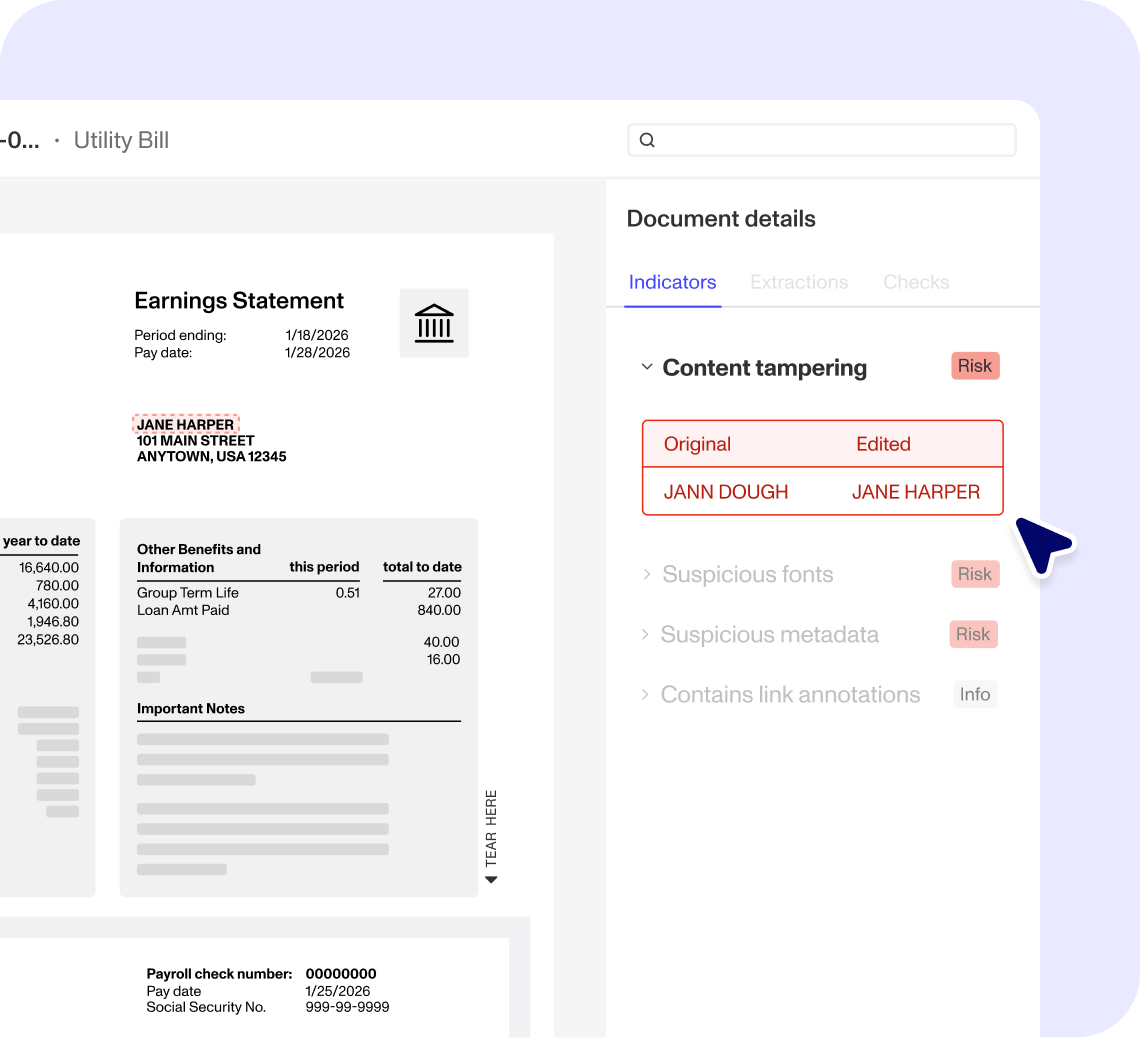Click the TEAR HERE downward arrow
The image size is (1140, 1038).
pyautogui.click(x=490, y=879)
